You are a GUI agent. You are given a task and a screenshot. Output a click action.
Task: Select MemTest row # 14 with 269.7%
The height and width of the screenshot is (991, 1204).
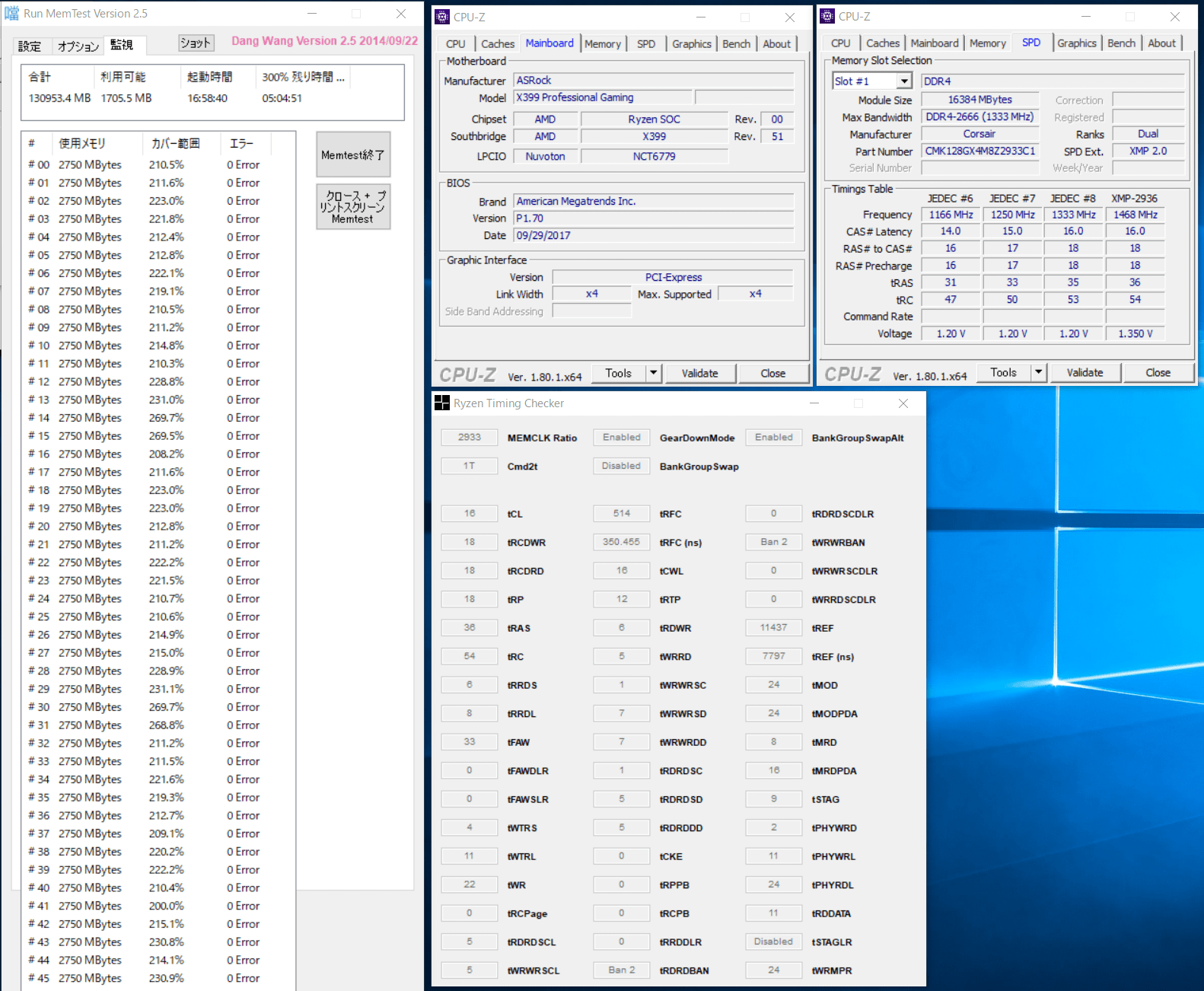coord(158,418)
